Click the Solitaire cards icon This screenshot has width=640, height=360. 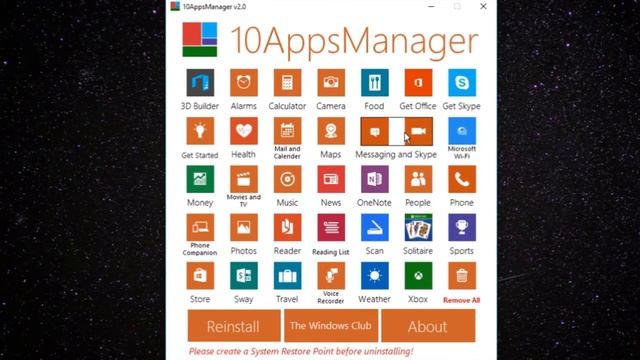point(418,227)
